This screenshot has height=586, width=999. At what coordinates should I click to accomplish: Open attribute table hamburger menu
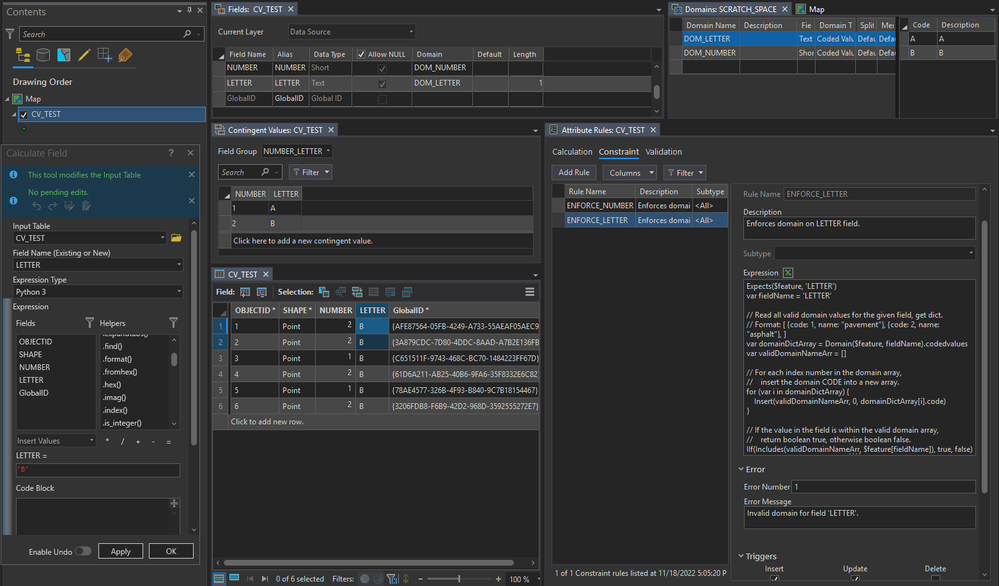[530, 292]
